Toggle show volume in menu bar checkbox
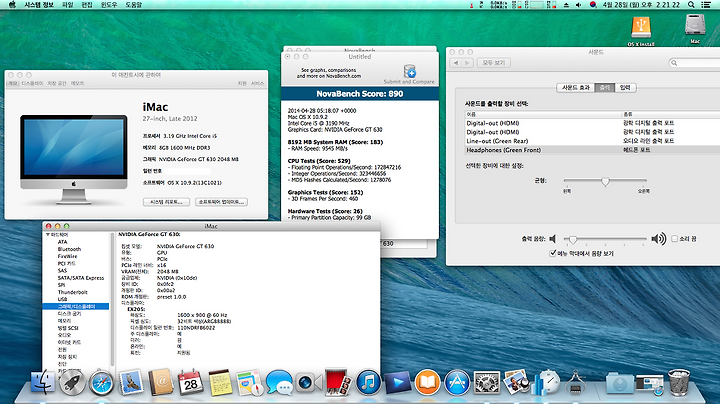 (553, 253)
